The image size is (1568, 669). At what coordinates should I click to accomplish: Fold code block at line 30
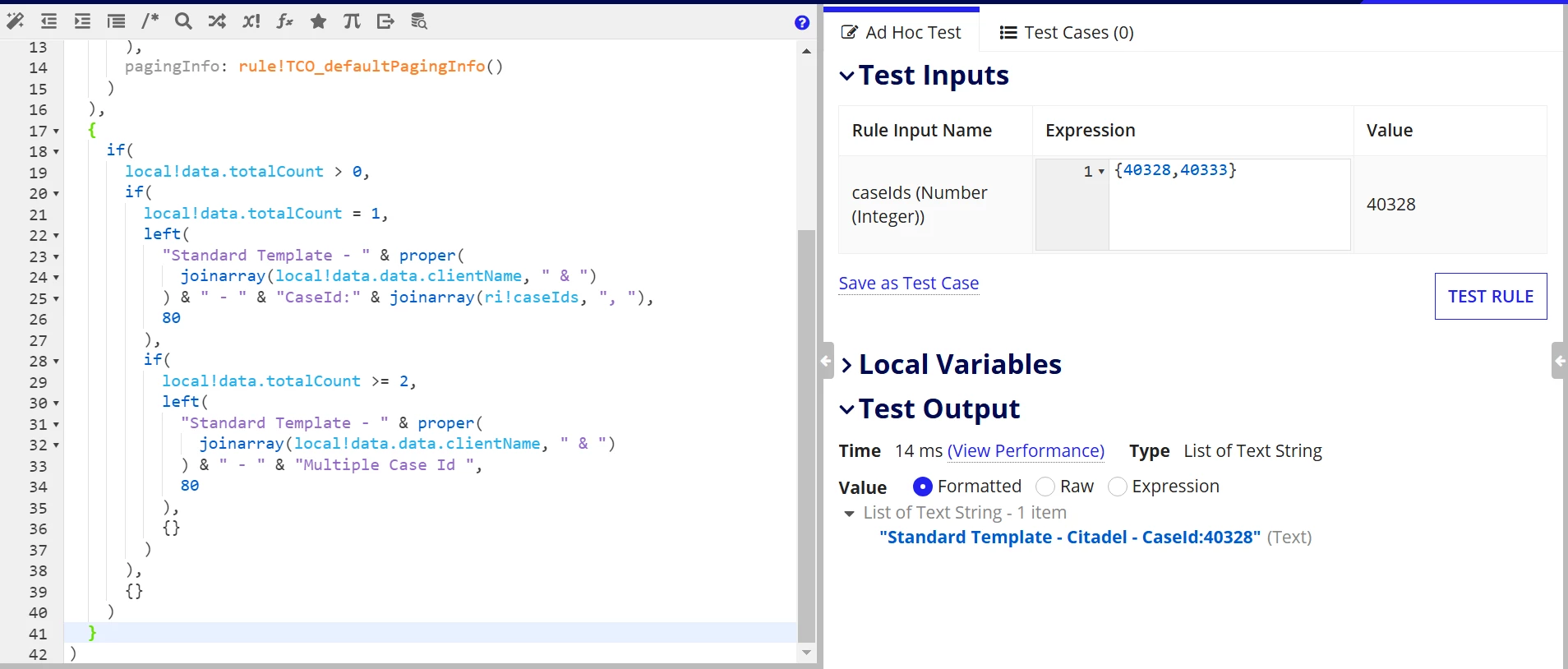56,404
